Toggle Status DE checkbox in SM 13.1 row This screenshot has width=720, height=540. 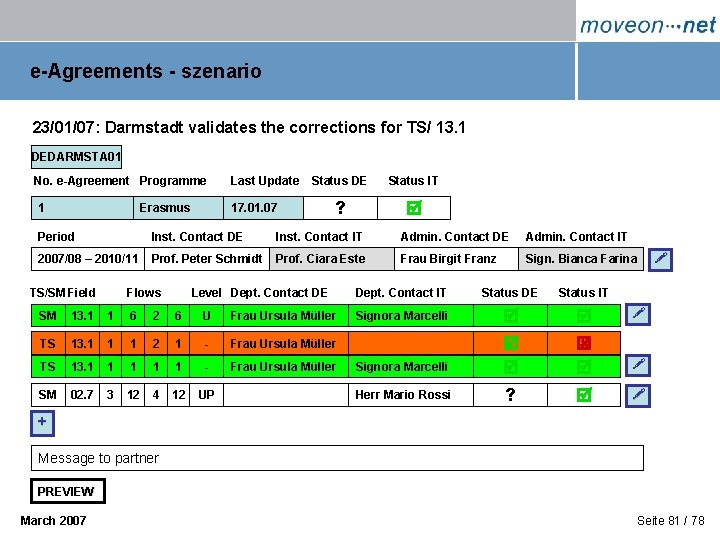tap(511, 315)
